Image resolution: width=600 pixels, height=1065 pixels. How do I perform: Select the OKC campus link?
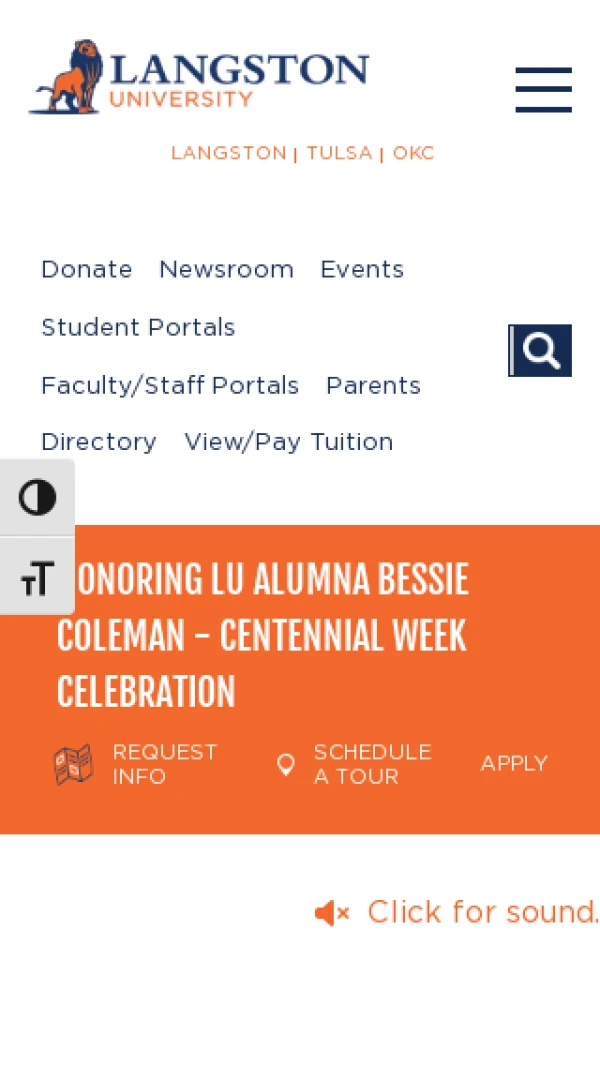tap(413, 153)
